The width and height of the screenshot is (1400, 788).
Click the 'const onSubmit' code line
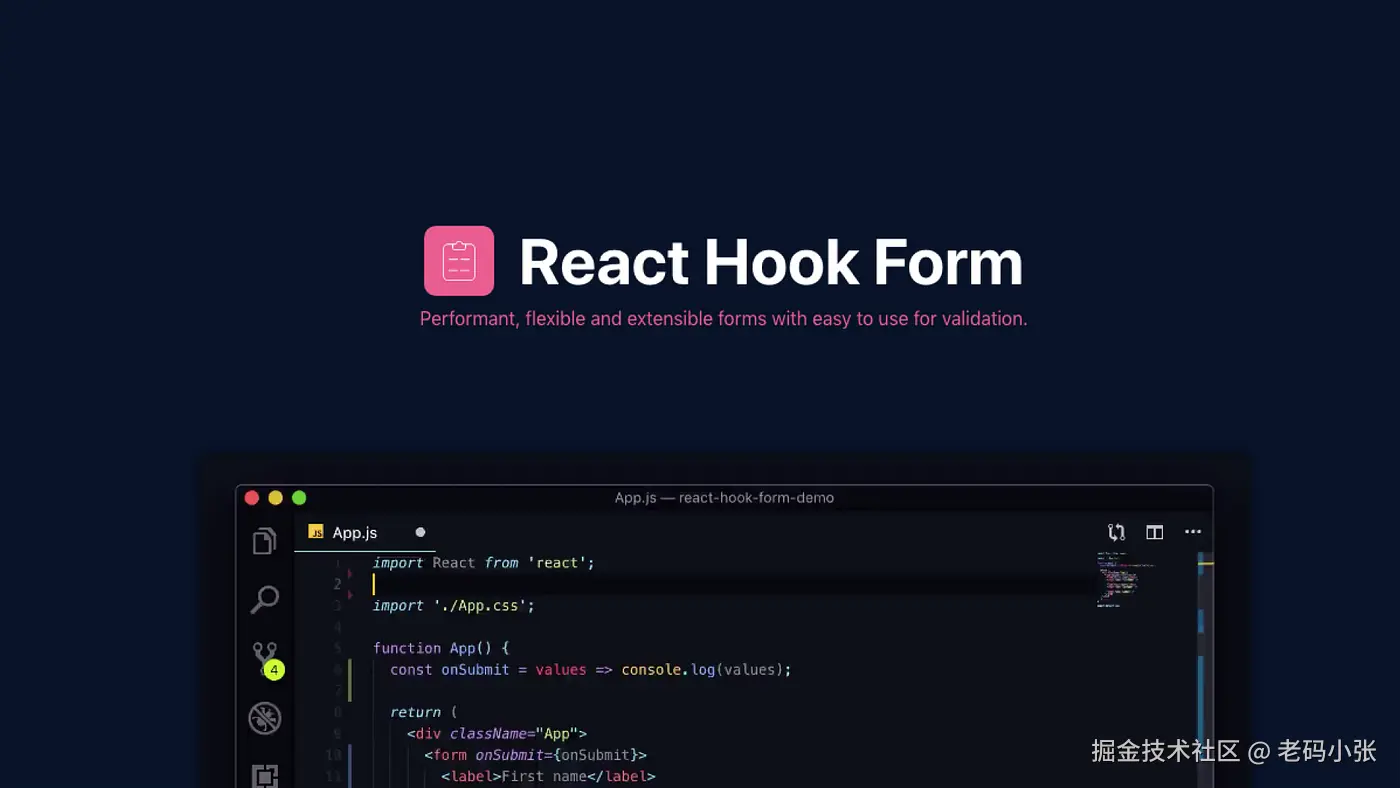591,670
